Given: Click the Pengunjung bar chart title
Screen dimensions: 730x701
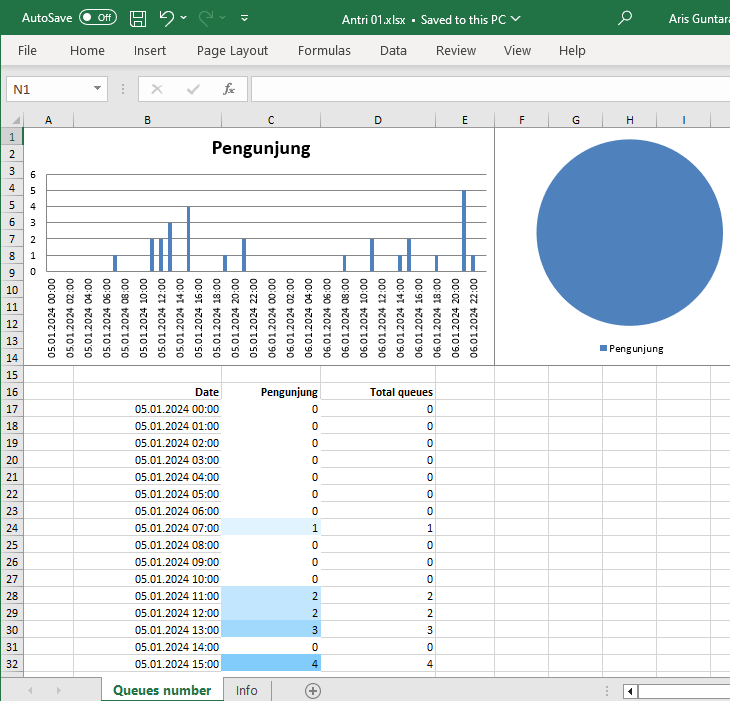Looking at the screenshot, I should coord(261,148).
